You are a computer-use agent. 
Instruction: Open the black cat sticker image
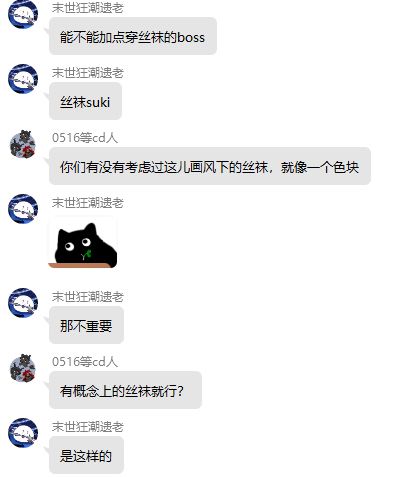[83, 243]
